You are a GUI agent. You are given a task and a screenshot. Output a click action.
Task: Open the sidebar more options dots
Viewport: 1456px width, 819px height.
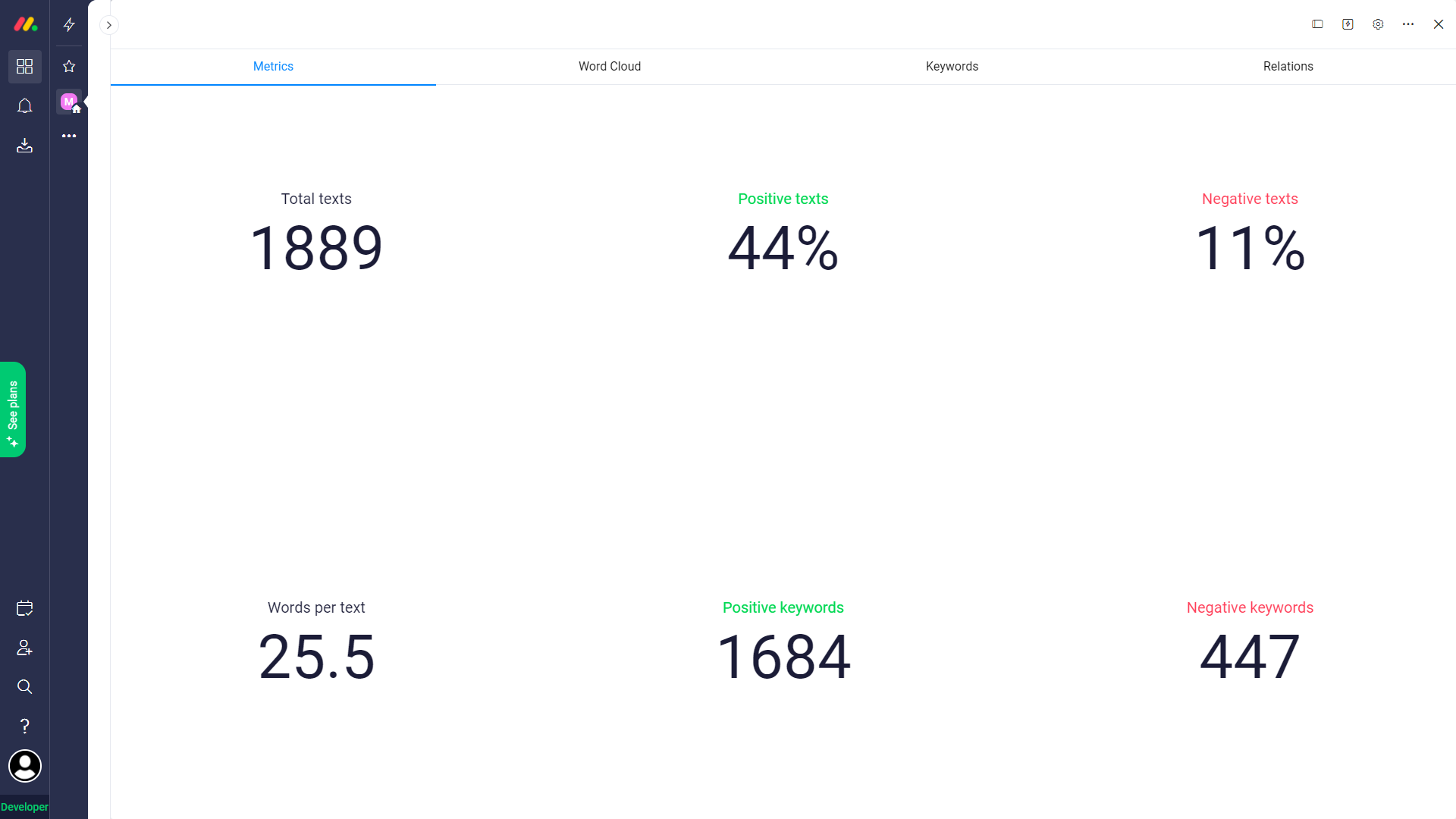click(69, 136)
